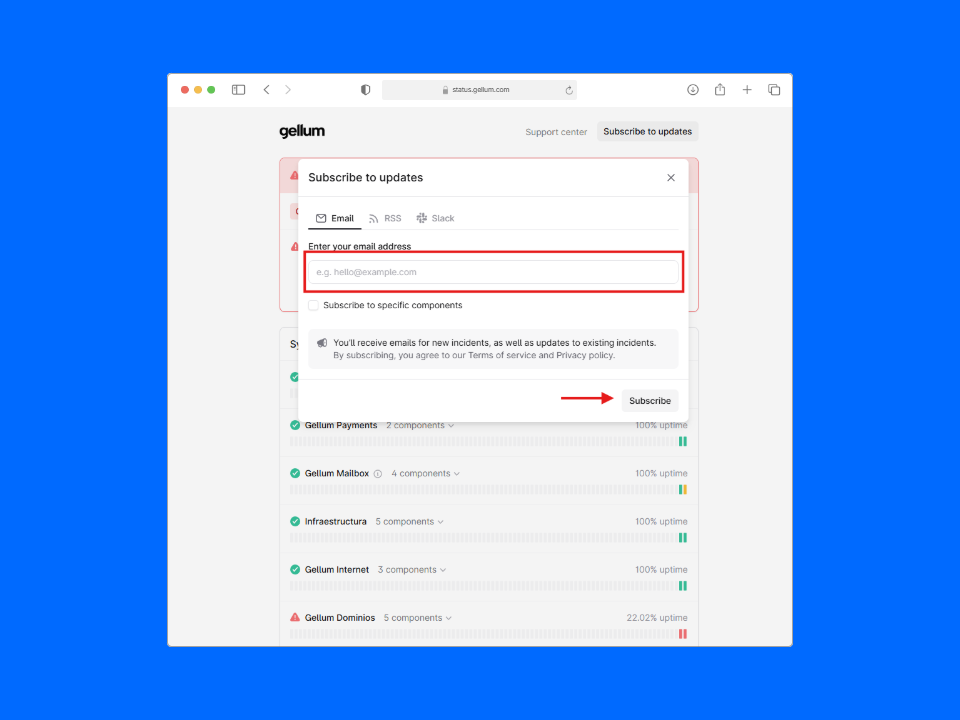960x720 pixels.
Task: Click the share icon in browser toolbar
Action: pyautogui.click(x=720, y=89)
